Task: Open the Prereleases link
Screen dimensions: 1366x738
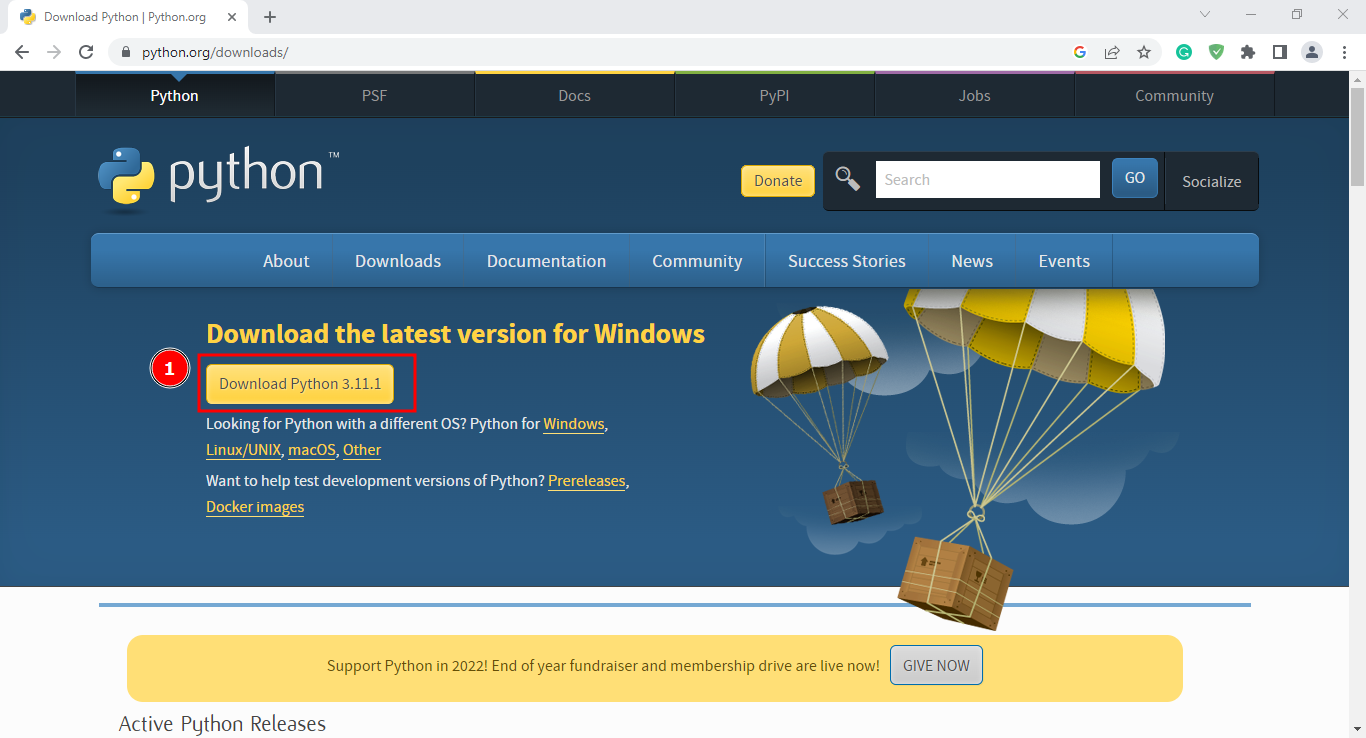Action: (587, 481)
